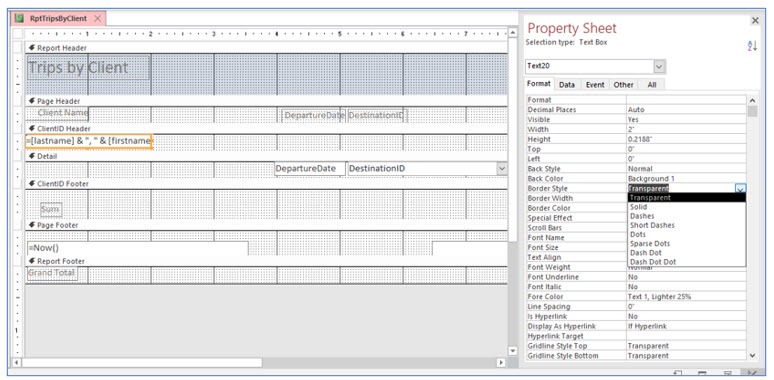Click the Is Hyperlink property value No

click(686, 316)
